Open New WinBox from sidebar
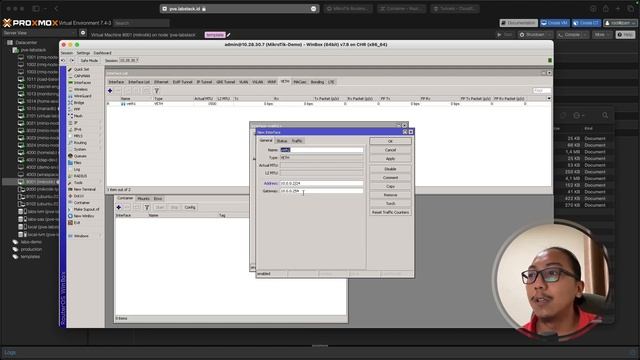This screenshot has height=360, width=640. [84, 216]
